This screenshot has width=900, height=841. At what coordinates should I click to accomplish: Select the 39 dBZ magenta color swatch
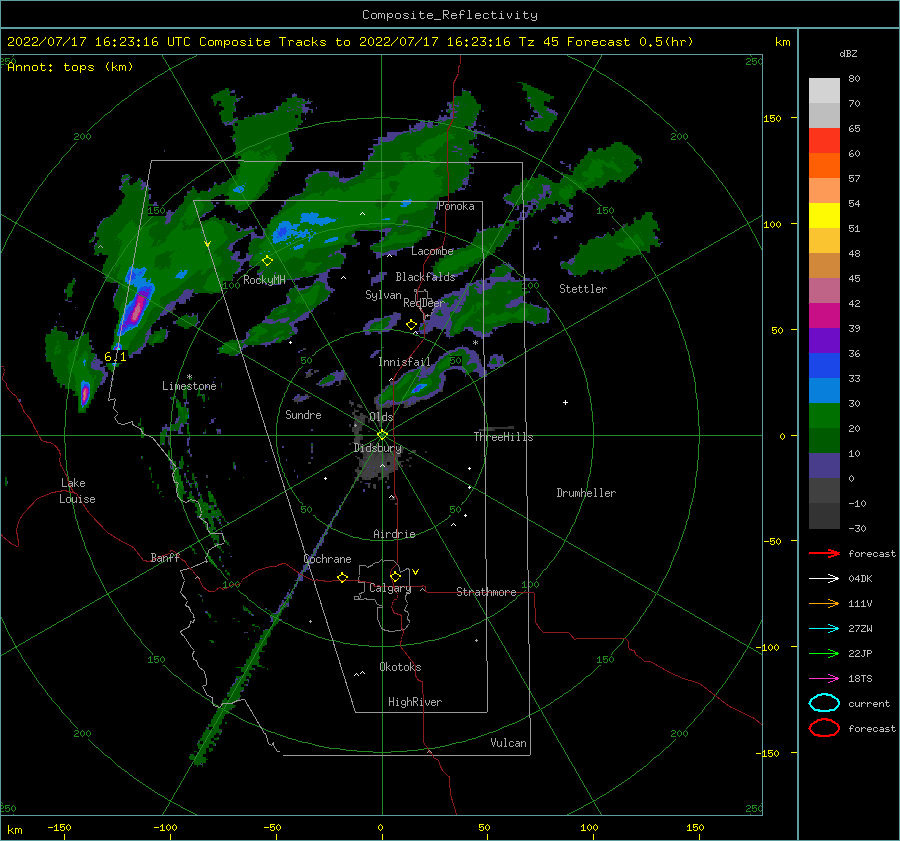tap(824, 315)
